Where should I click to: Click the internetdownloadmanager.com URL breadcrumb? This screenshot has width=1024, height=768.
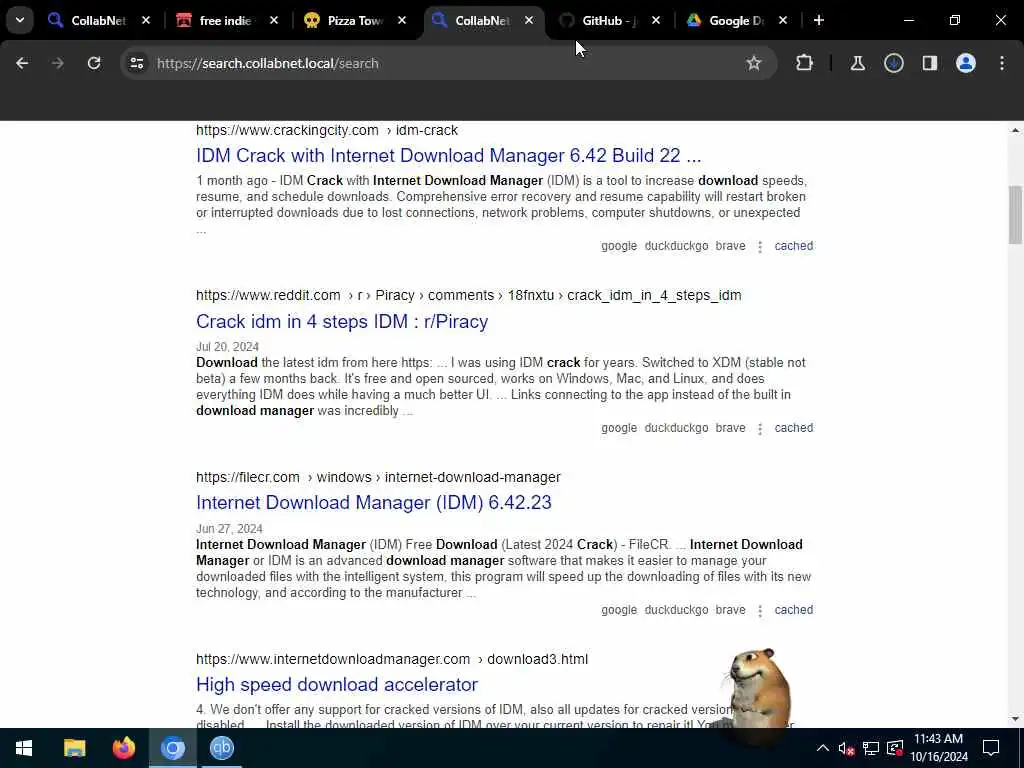[x=392, y=659]
